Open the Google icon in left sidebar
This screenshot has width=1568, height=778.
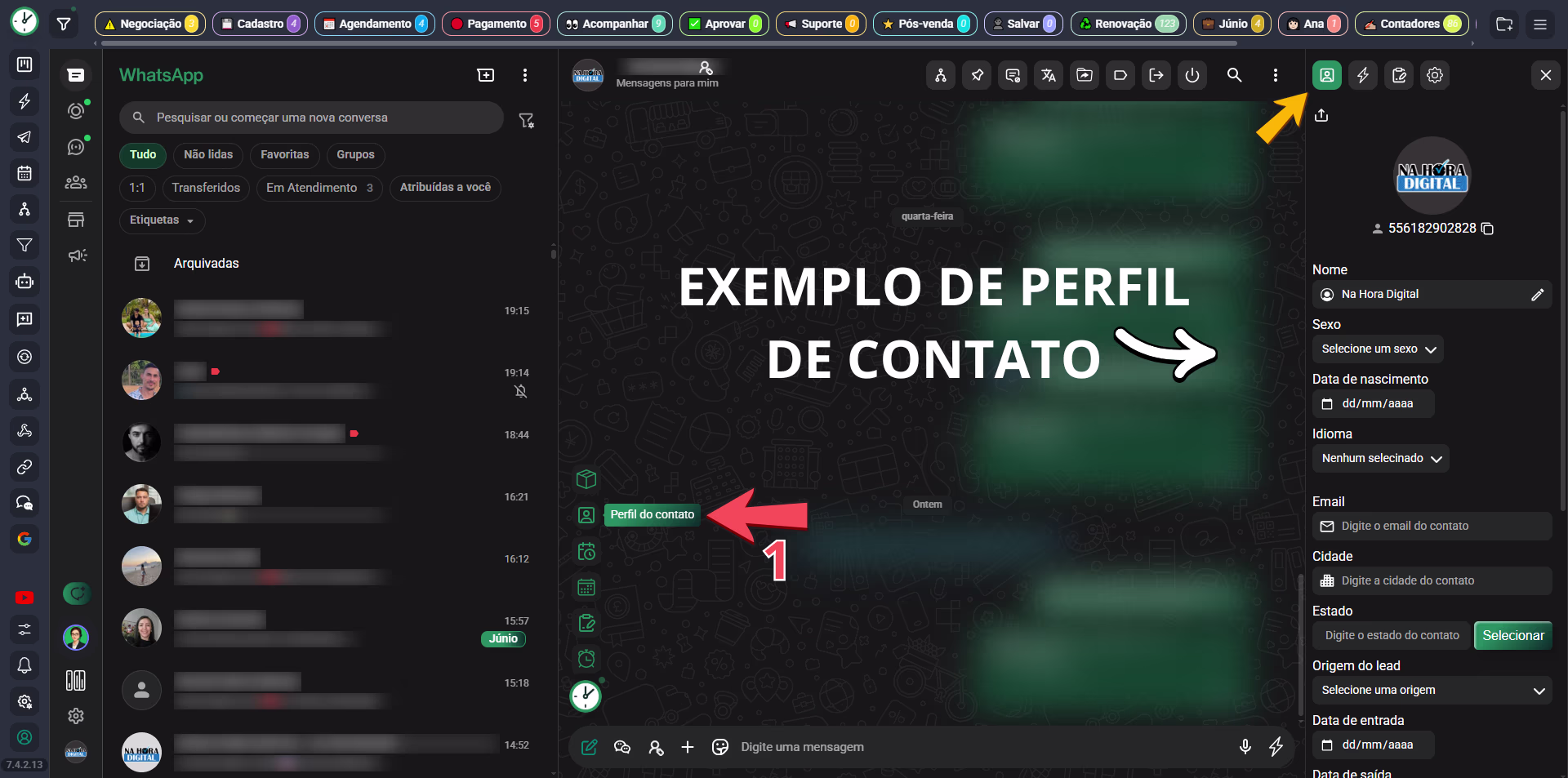[x=24, y=539]
